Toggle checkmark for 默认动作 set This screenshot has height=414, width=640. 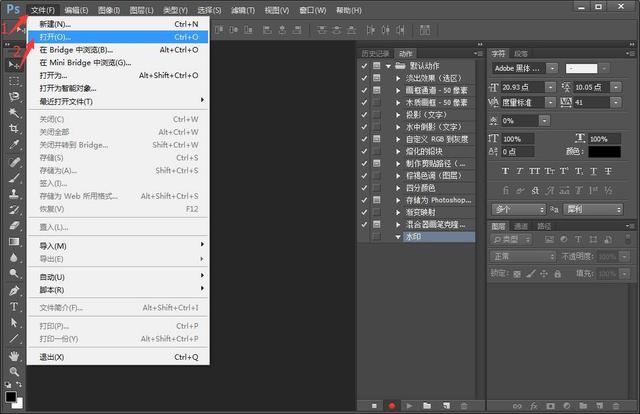[x=364, y=66]
